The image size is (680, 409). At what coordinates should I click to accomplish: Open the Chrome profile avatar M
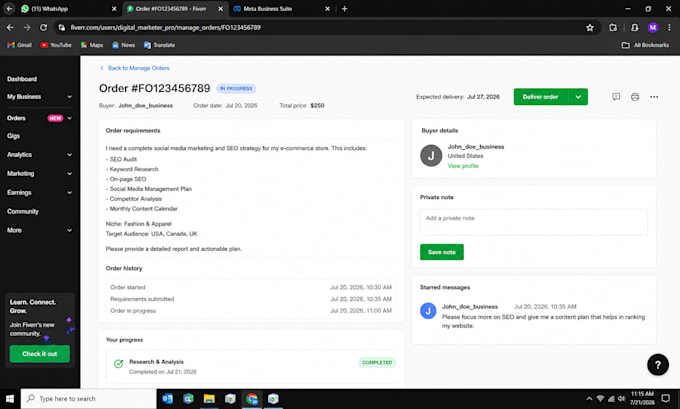(x=653, y=27)
